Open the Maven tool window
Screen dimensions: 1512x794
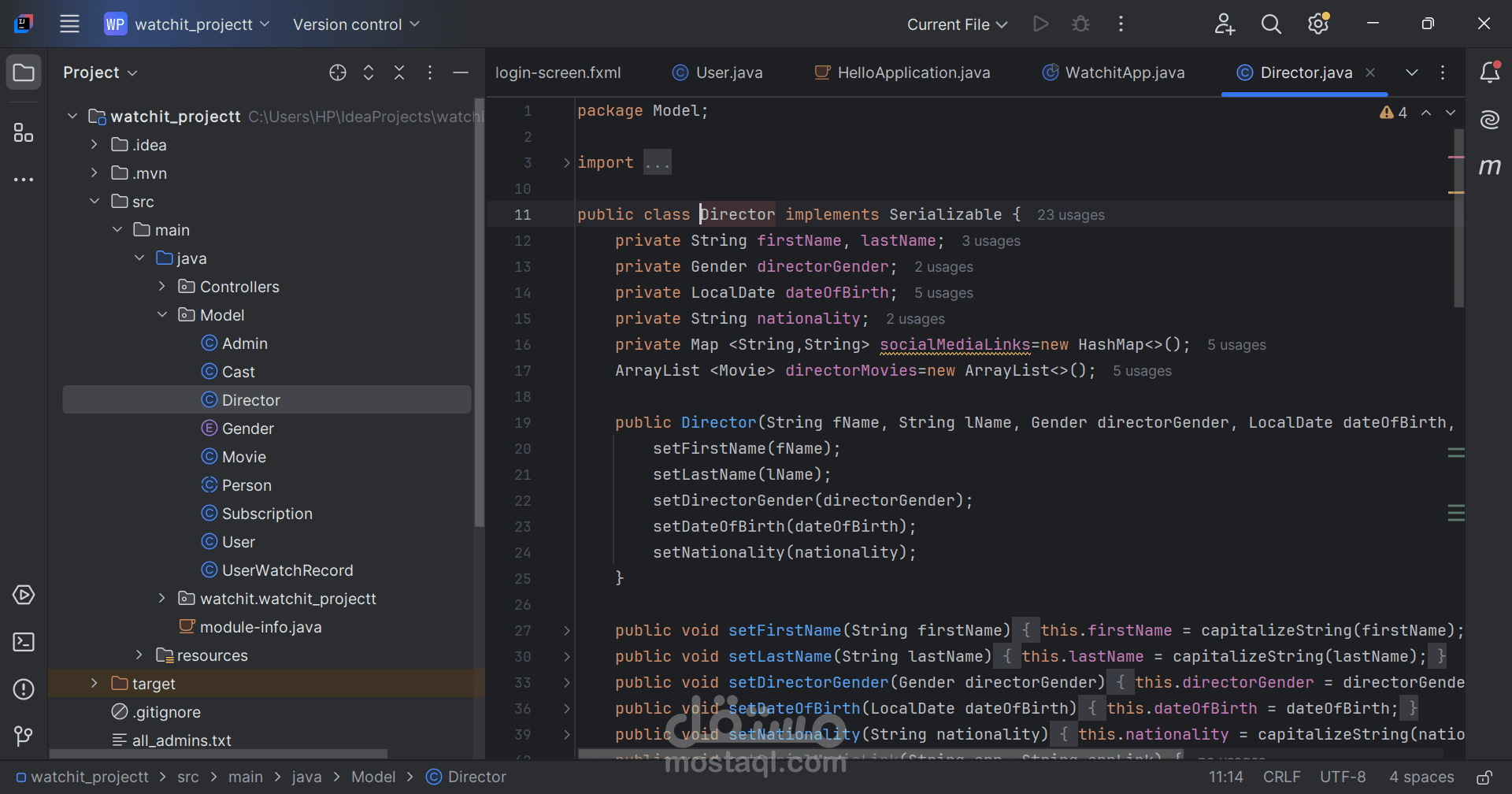tap(1489, 166)
